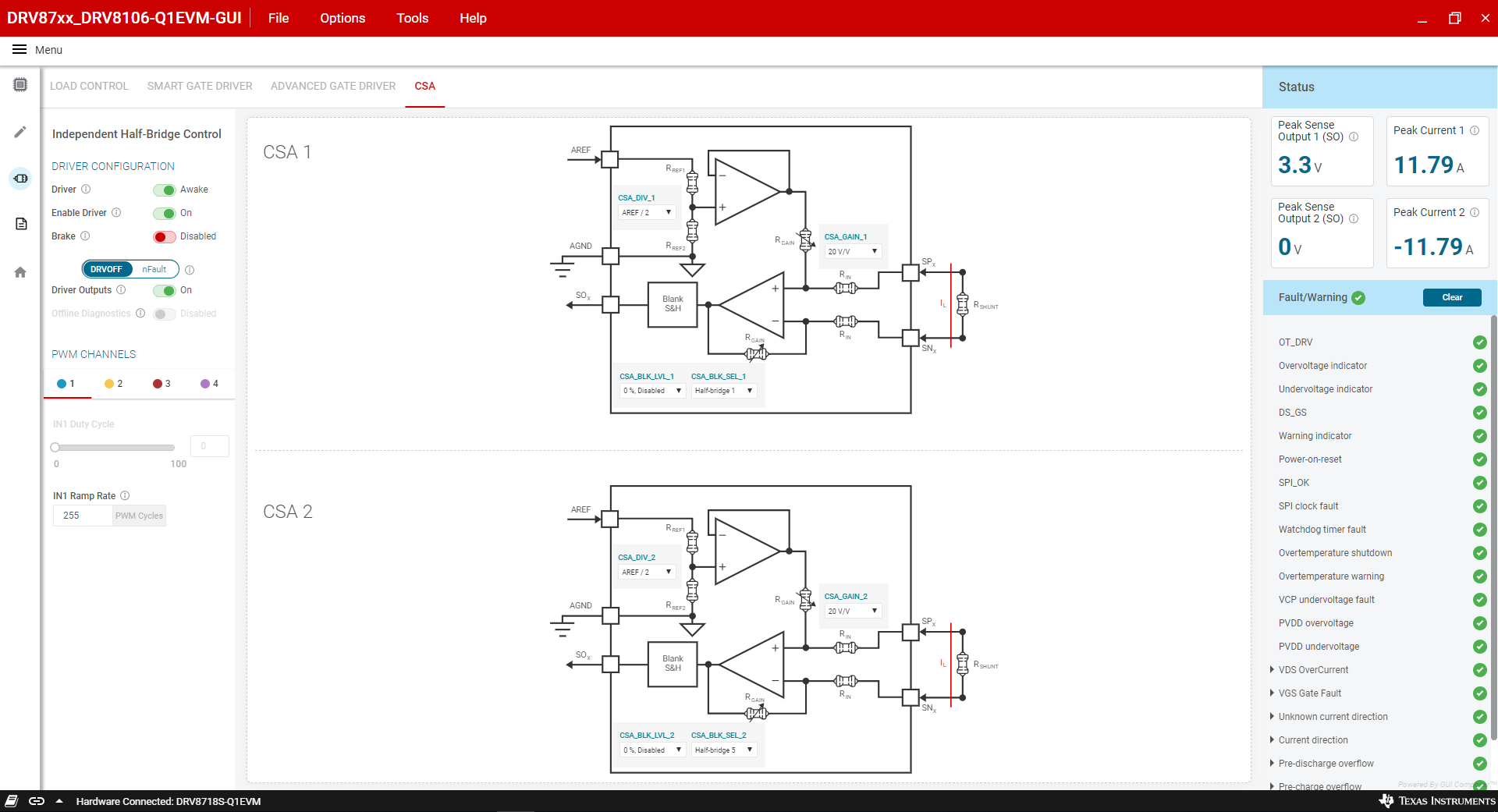Viewport: 1498px width, 812px height.
Task: Toggle the Driver Outputs switch
Action: click(x=164, y=291)
